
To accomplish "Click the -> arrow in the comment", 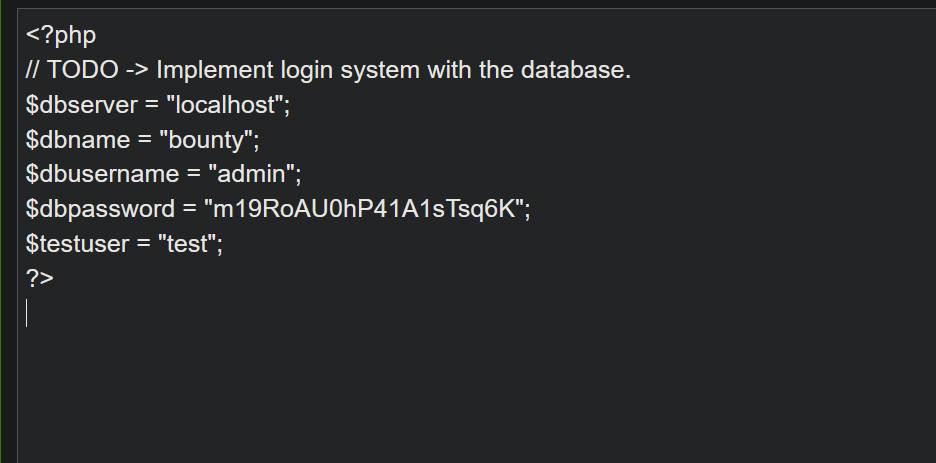I will click(x=137, y=70).
